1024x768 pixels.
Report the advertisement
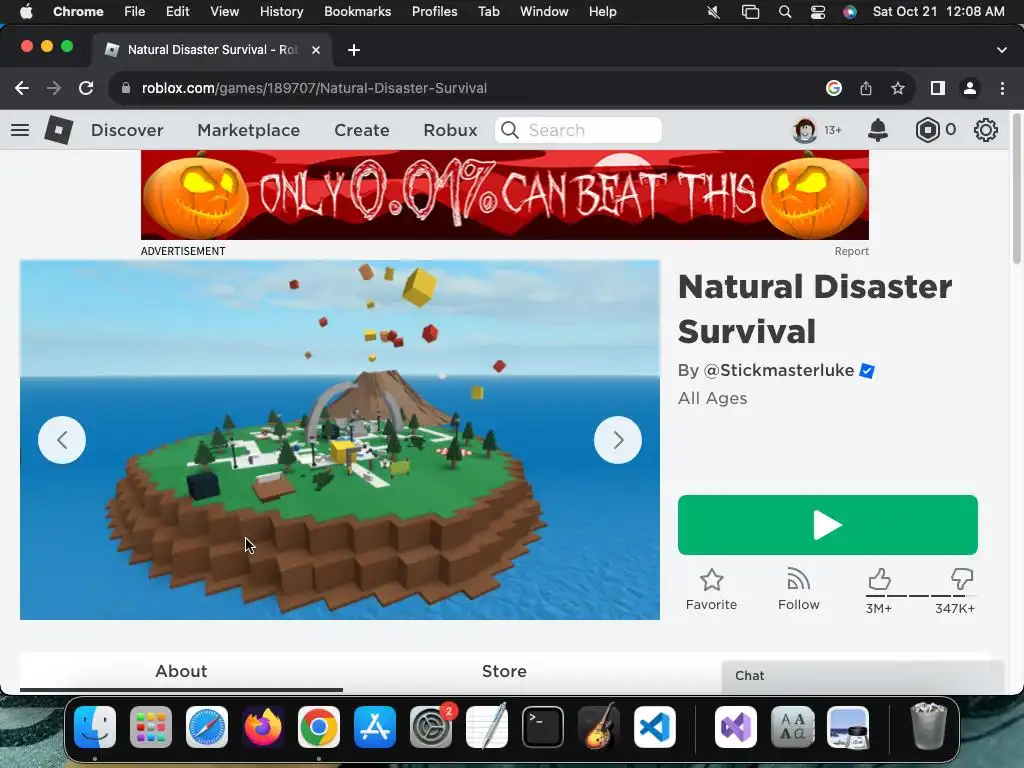851,251
